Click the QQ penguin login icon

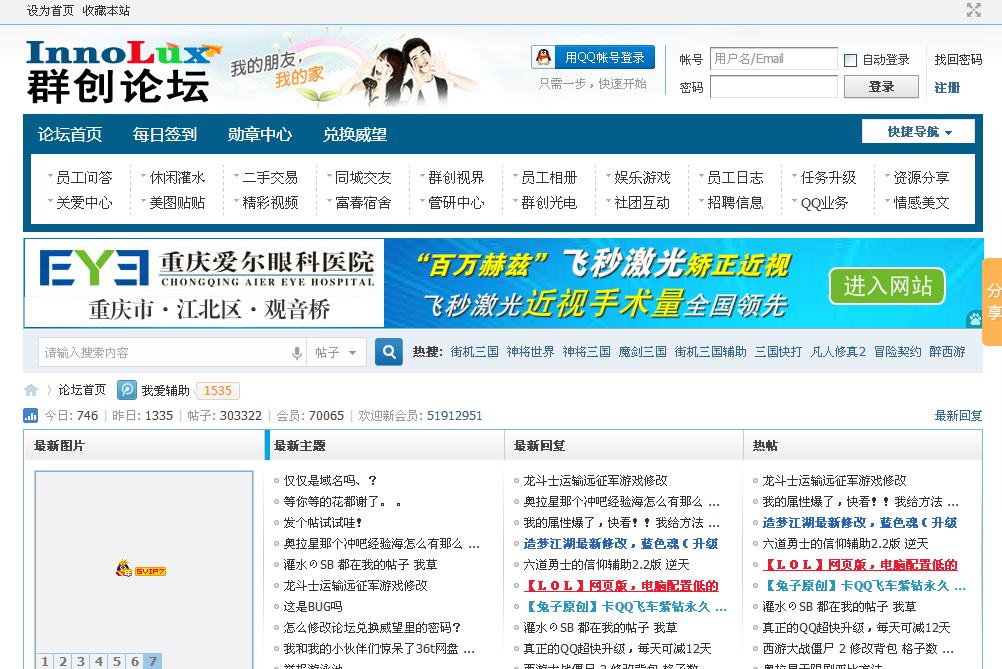pyautogui.click(x=543, y=58)
